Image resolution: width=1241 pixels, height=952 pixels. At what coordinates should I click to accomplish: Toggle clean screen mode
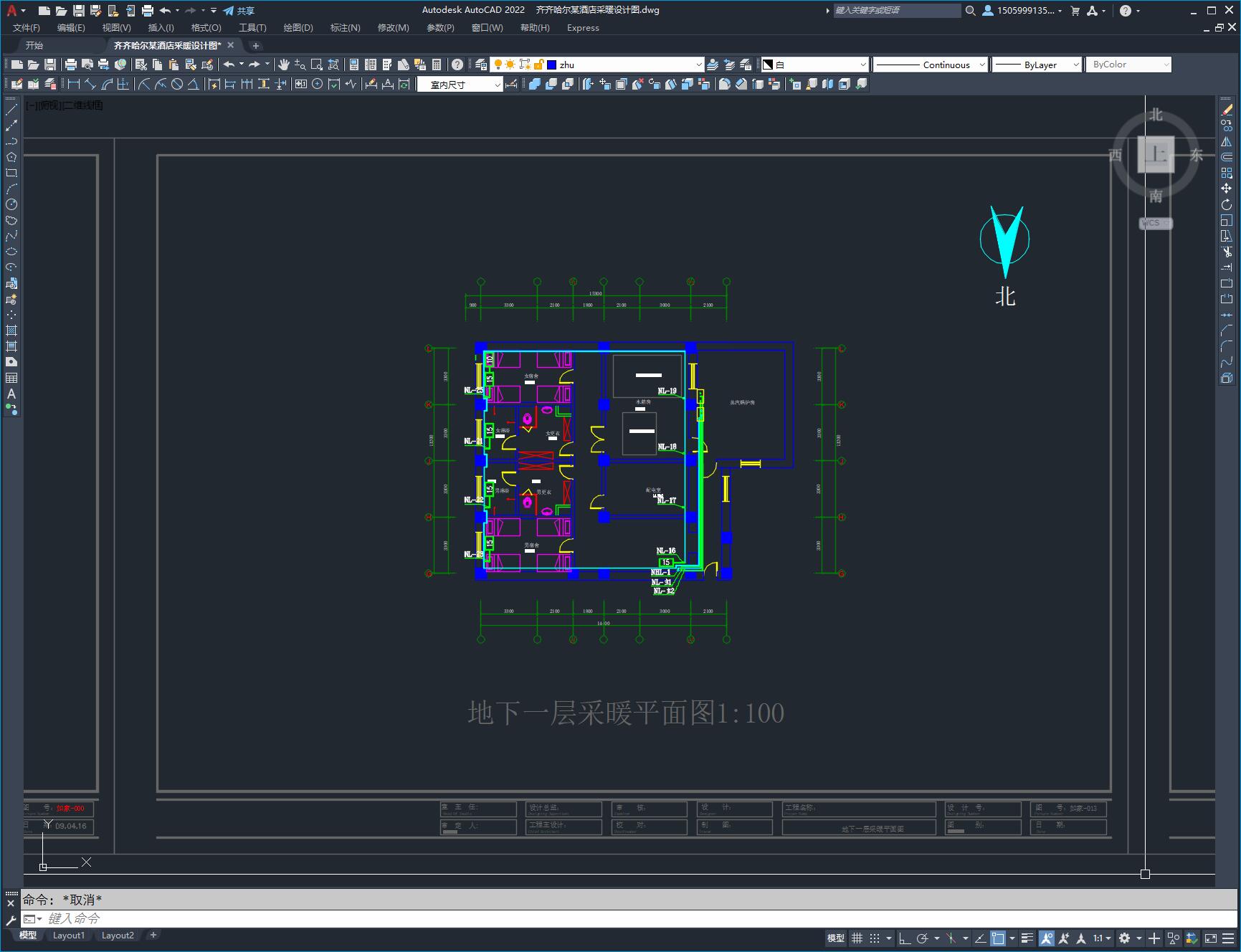coord(1211,938)
